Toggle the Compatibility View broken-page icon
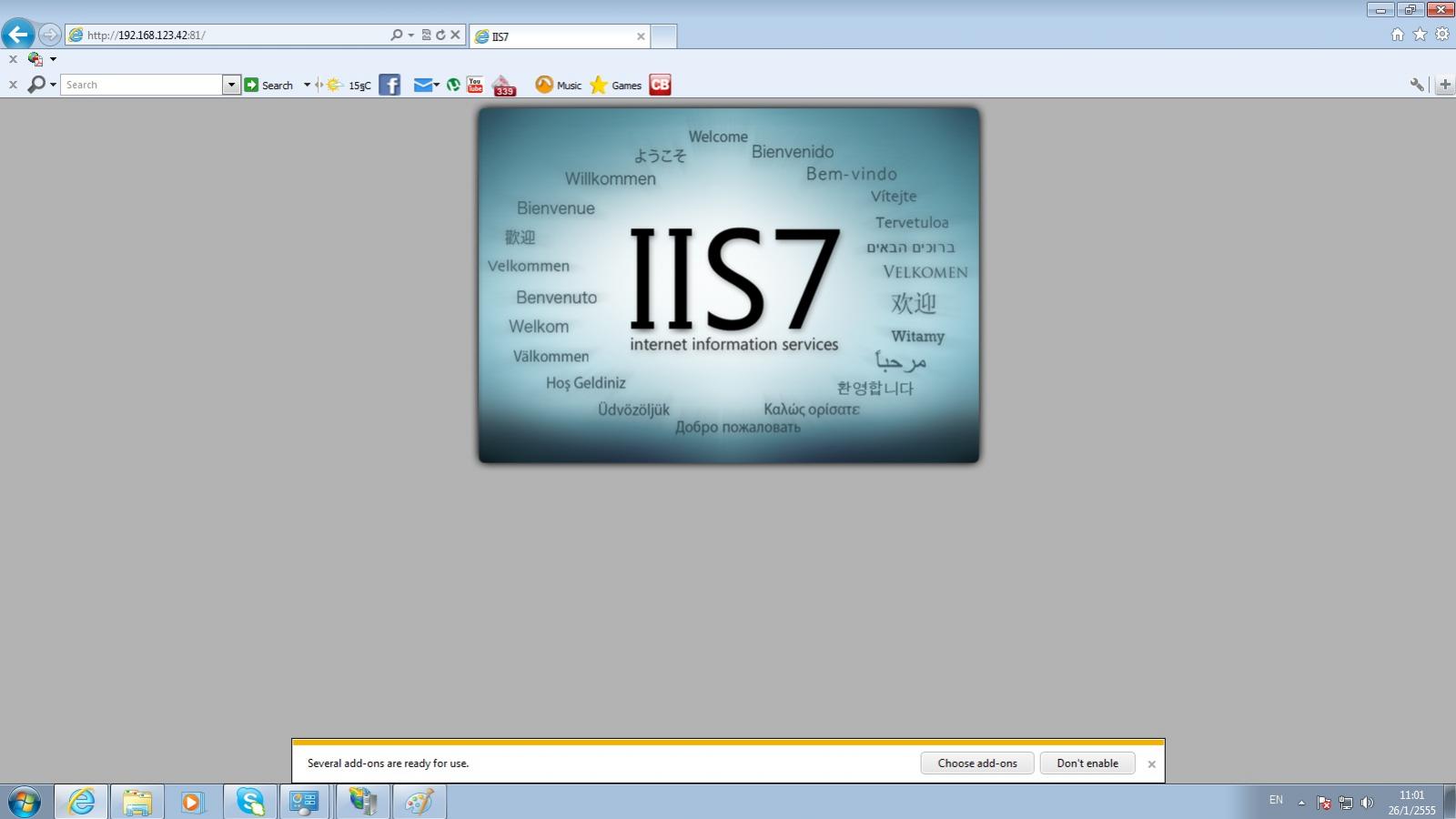 (x=426, y=35)
